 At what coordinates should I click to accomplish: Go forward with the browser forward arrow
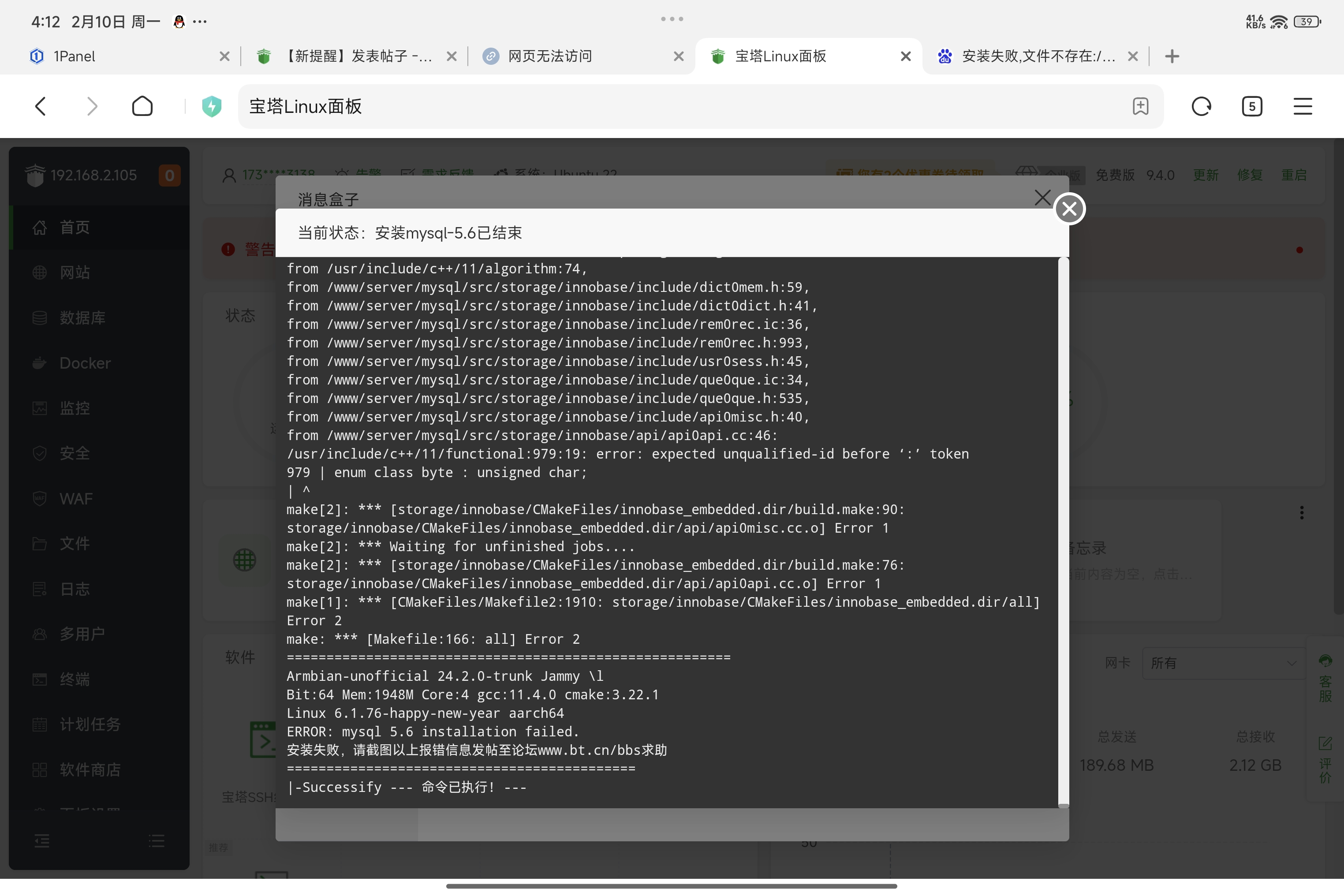(x=92, y=106)
